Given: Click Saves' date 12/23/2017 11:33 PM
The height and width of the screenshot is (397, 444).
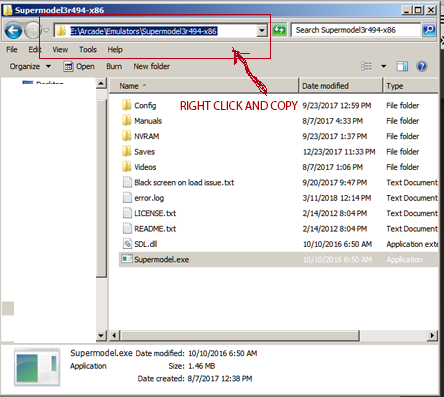Looking at the screenshot, I should point(339,152).
